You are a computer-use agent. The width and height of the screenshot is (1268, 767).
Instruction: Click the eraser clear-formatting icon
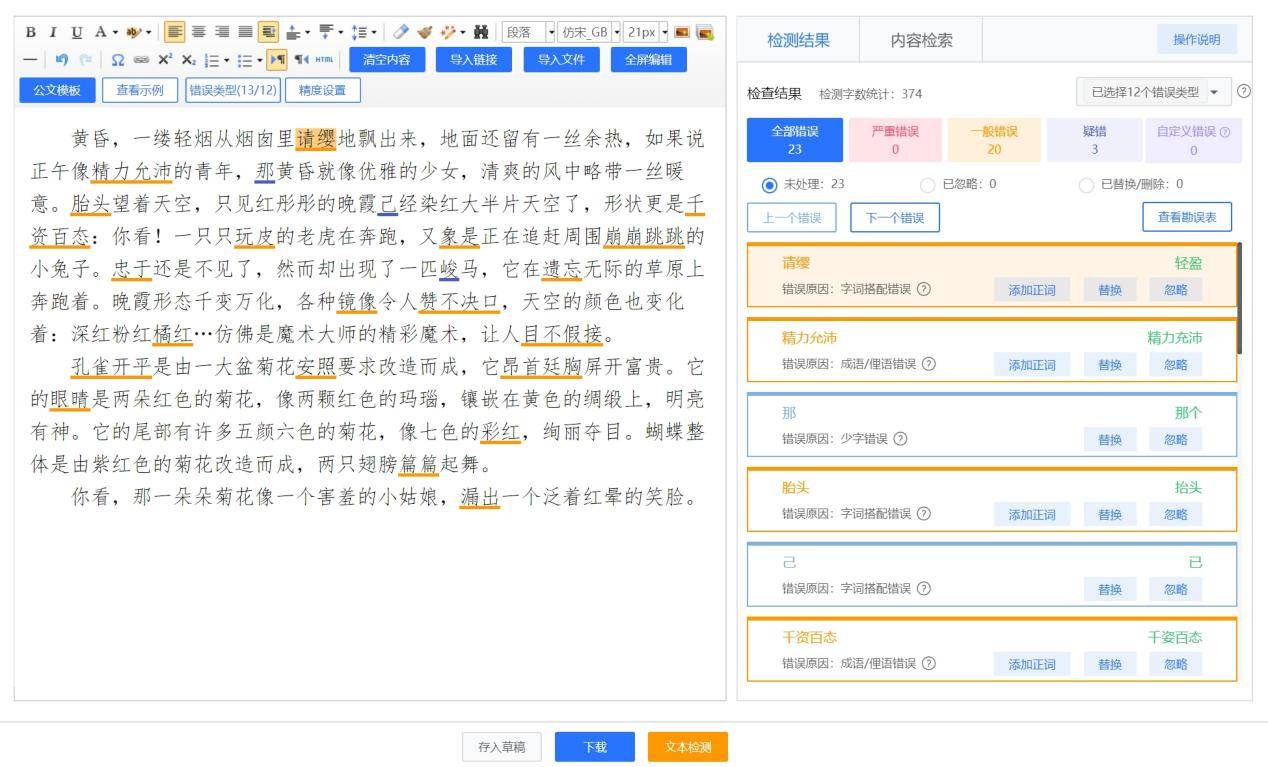point(400,32)
